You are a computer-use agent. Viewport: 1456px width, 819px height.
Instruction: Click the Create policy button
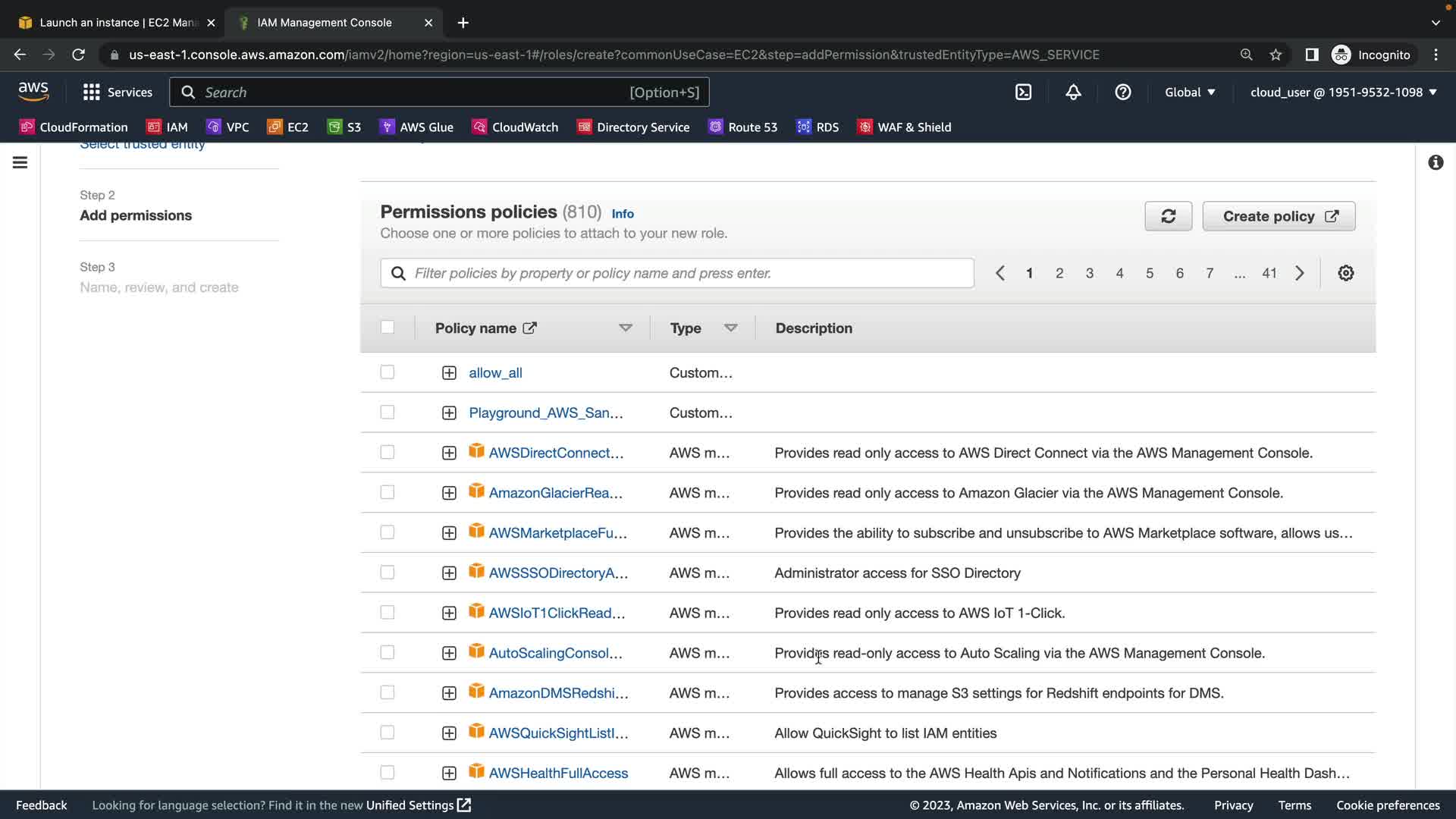pyautogui.click(x=1279, y=216)
